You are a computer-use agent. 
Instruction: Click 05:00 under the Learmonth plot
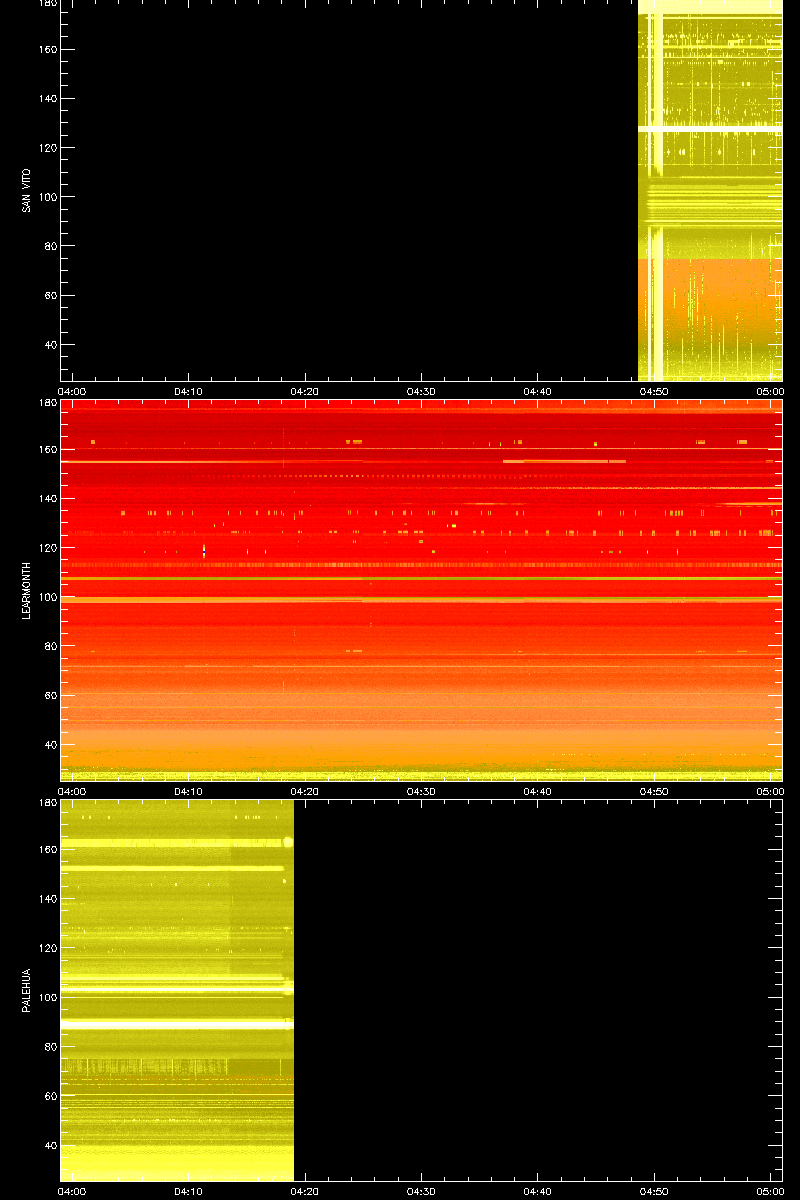pyautogui.click(x=770, y=791)
